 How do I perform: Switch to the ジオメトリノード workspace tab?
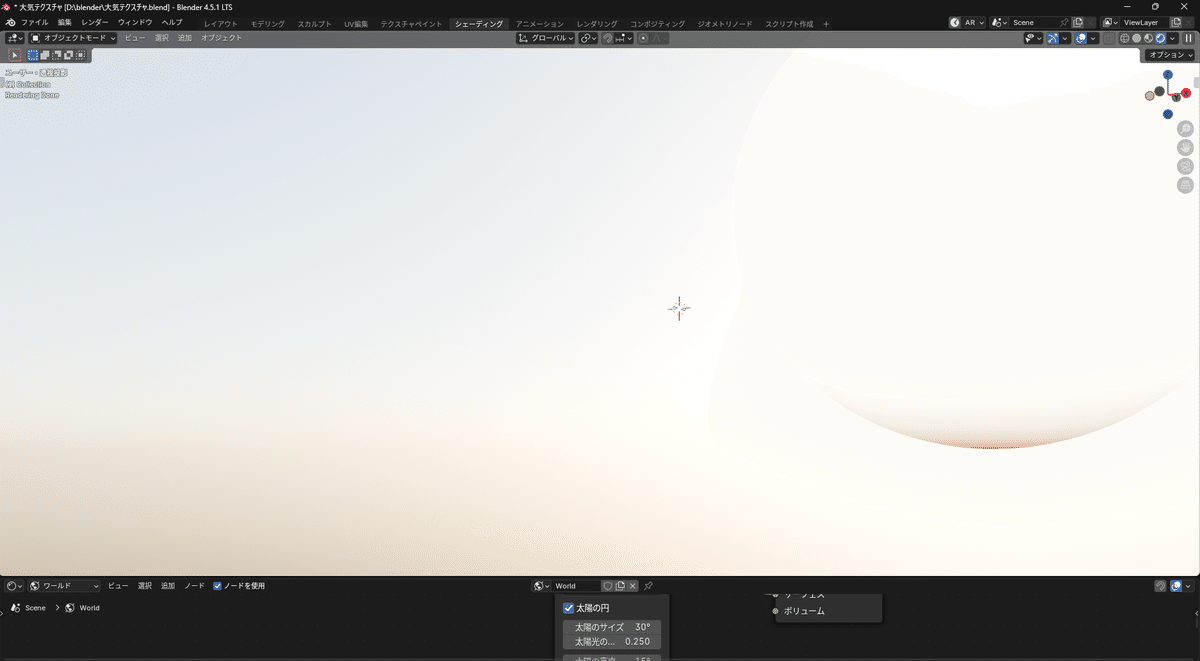(724, 23)
